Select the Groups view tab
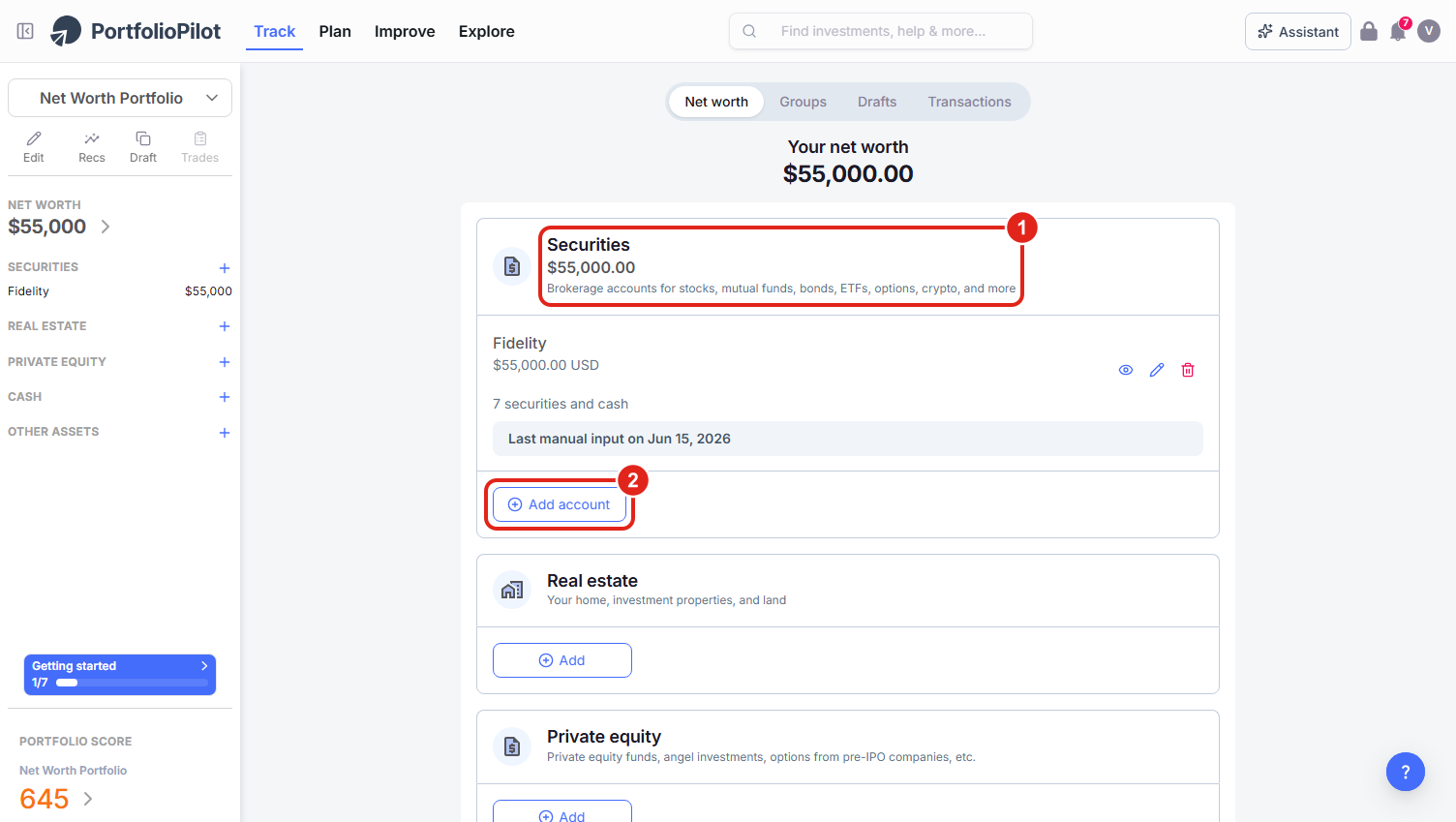Image resolution: width=1456 pixels, height=822 pixels. click(804, 102)
